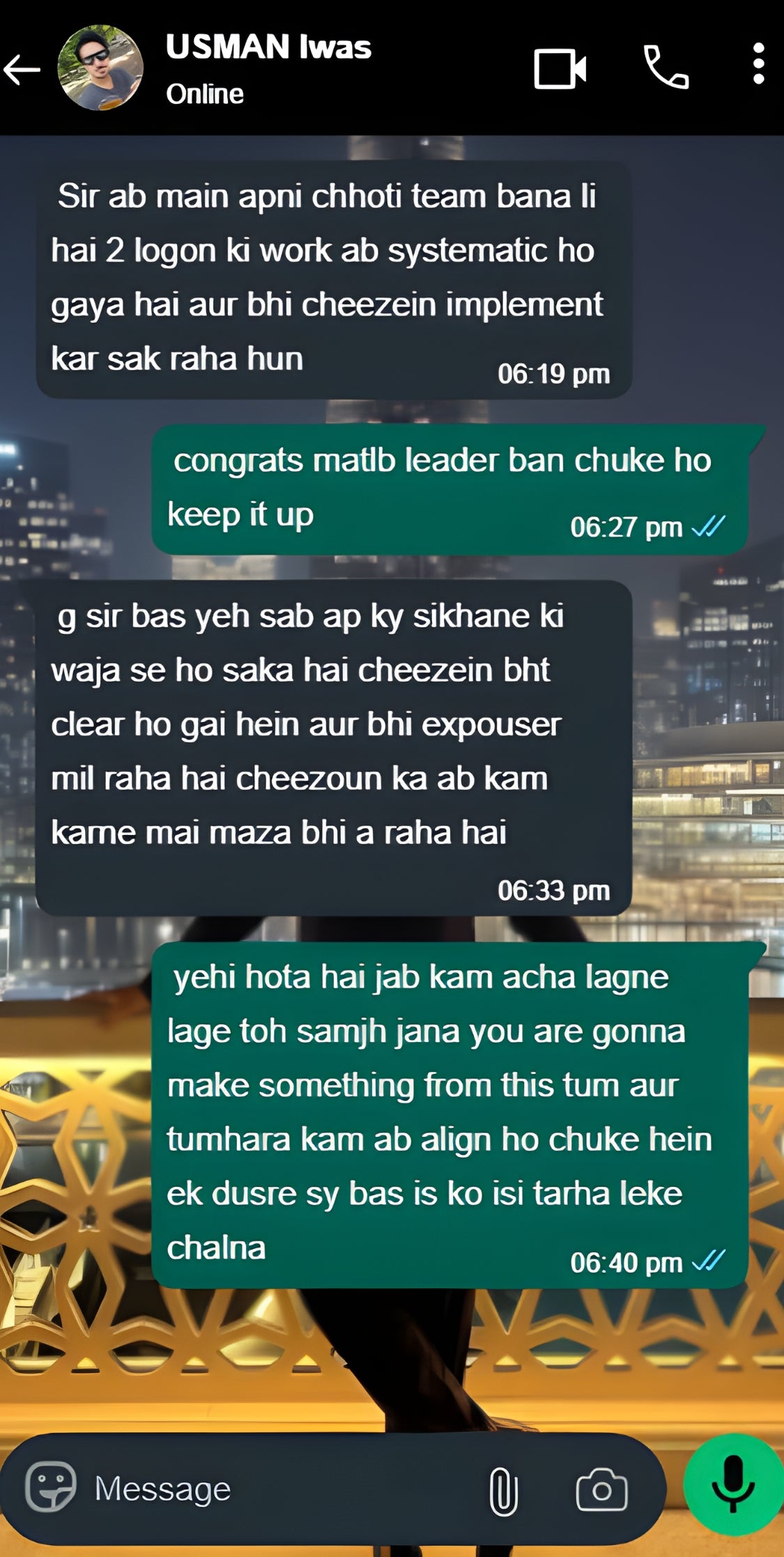
Task: Tap the green microphone voice message button
Action: point(733,1484)
